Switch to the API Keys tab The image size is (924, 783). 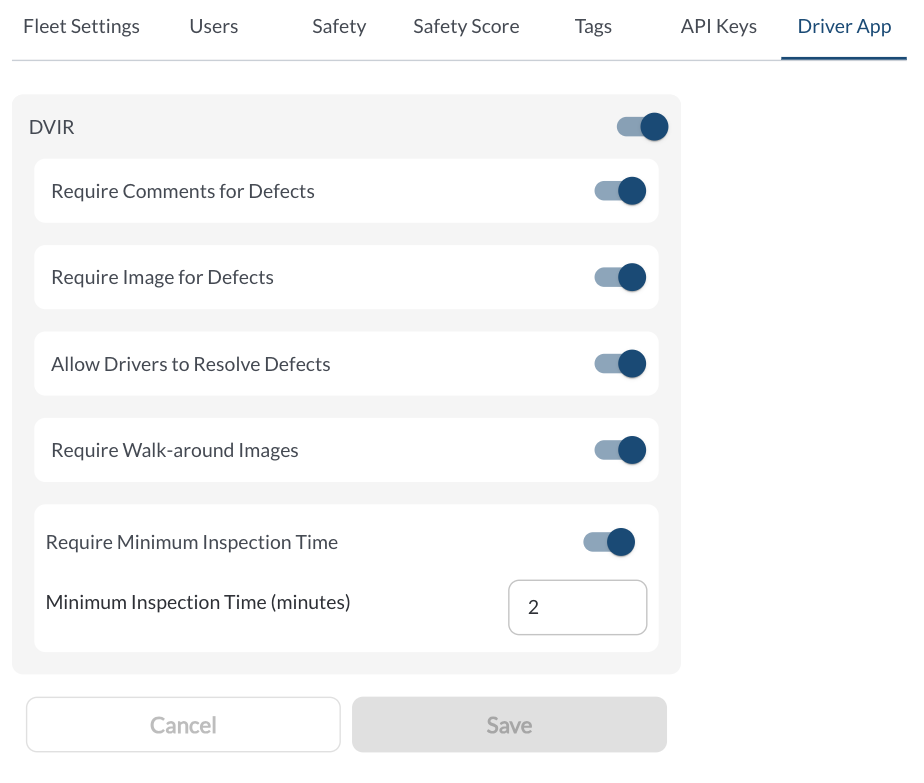click(718, 27)
